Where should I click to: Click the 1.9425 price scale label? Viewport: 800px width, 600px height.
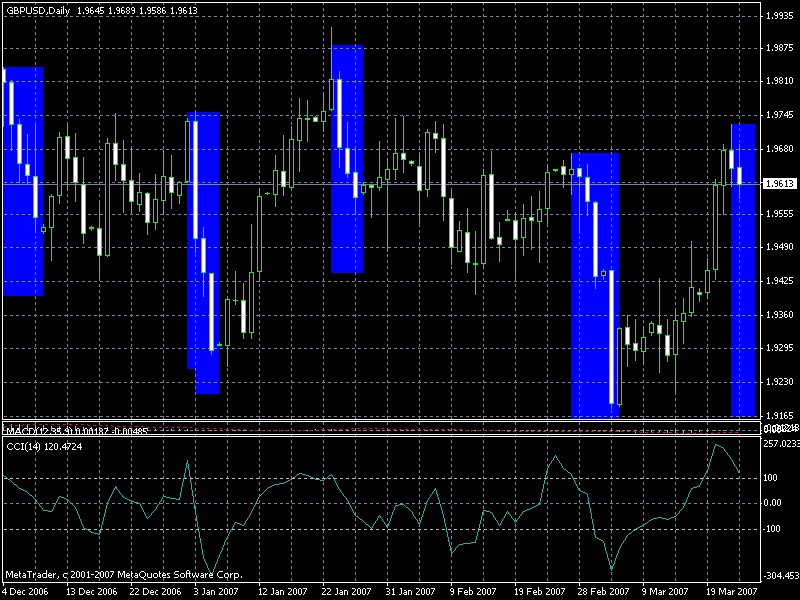click(780, 281)
